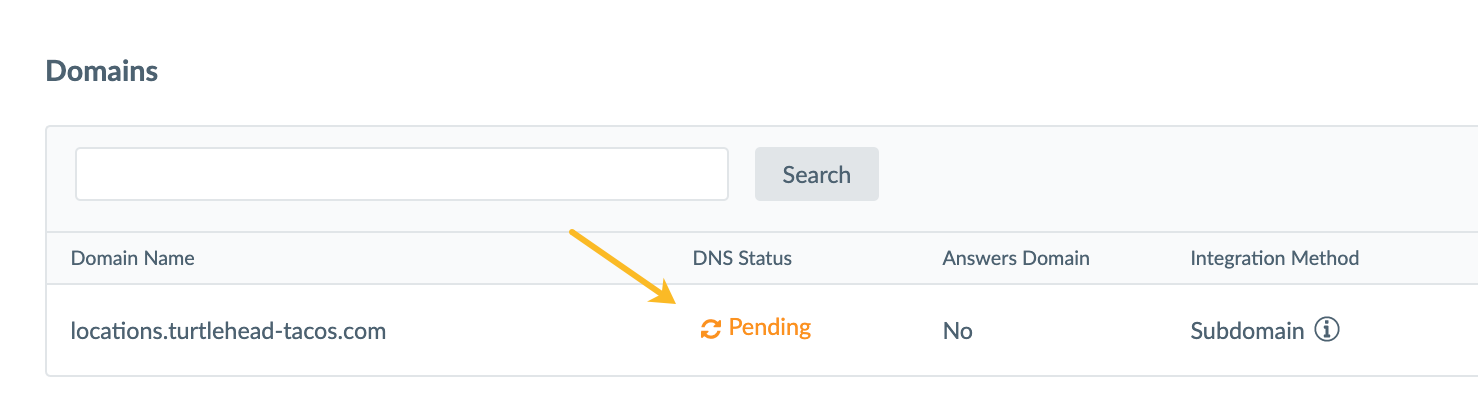Select the Integration Method column header
The image size is (1478, 393).
1275,258
